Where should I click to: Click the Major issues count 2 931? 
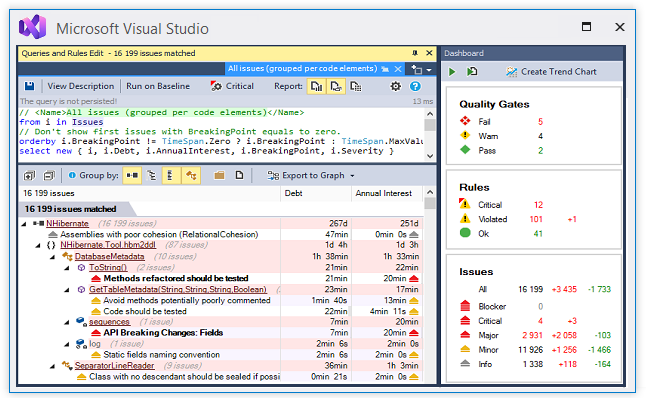(532, 335)
